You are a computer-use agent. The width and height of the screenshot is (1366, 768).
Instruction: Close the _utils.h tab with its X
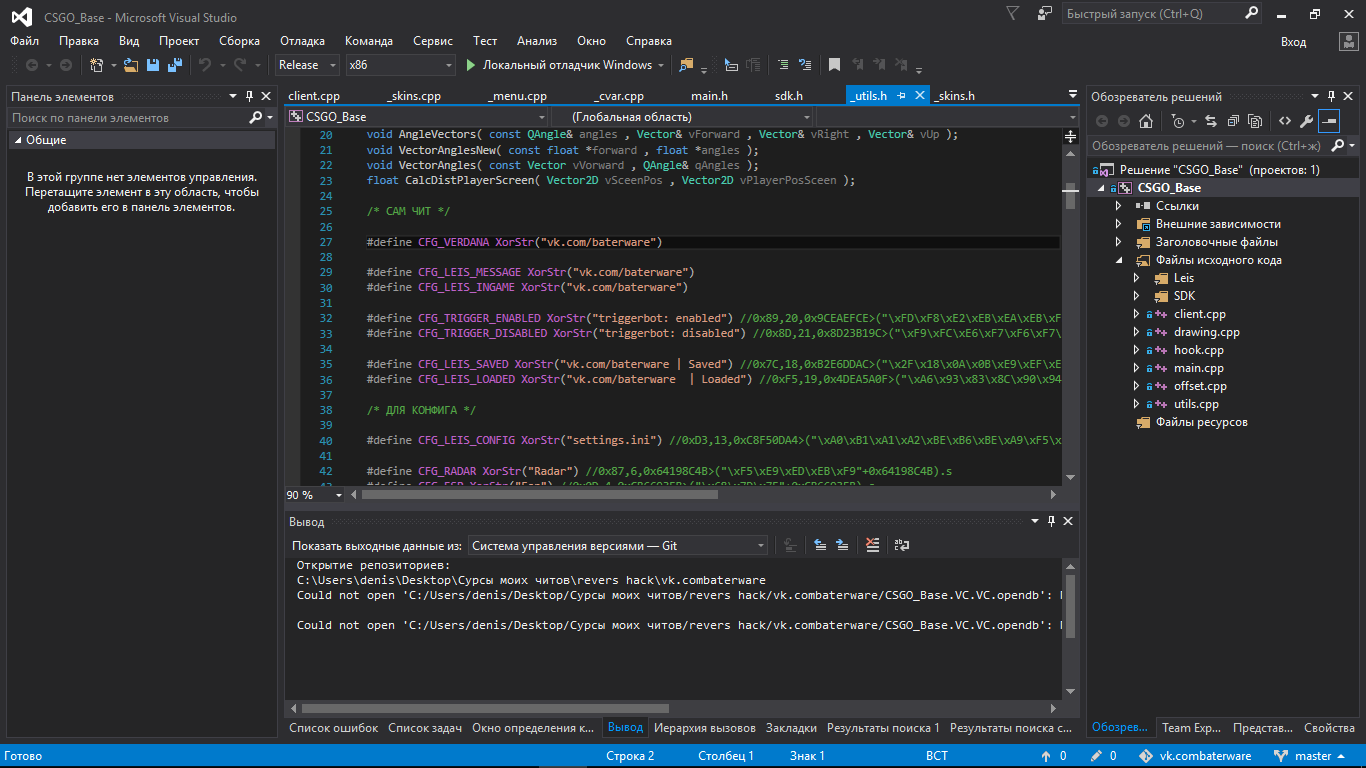coord(920,96)
